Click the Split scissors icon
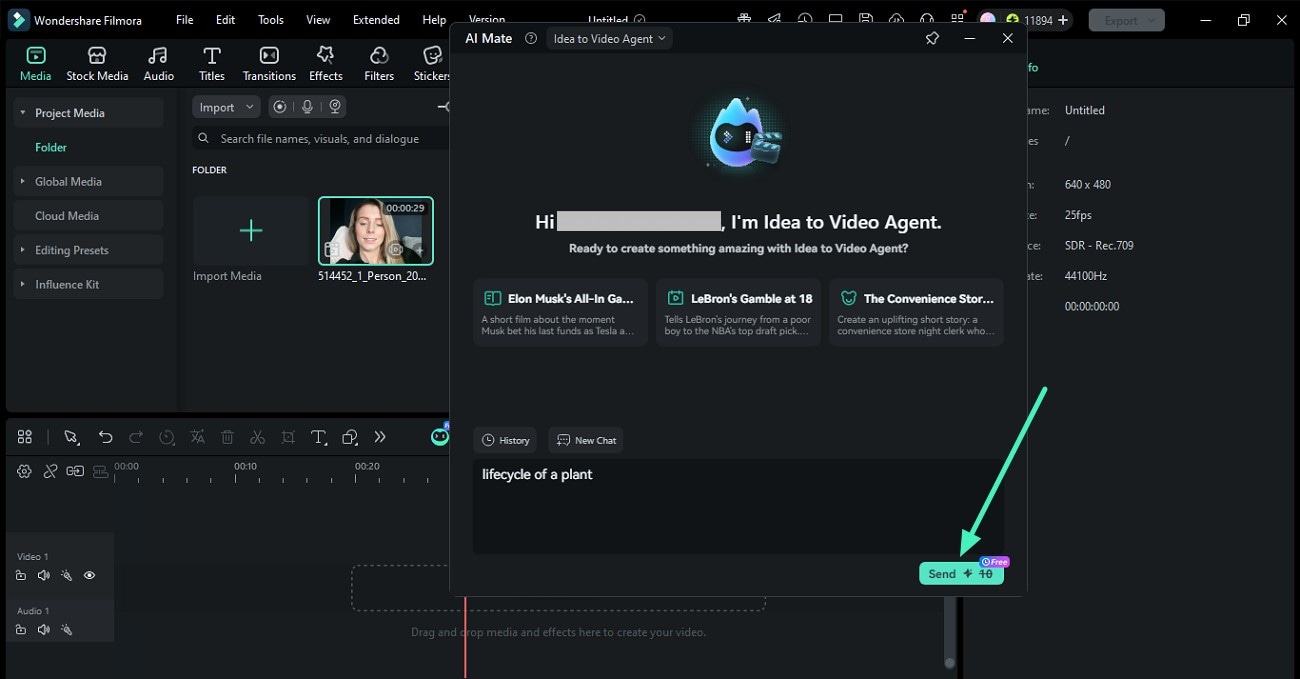1300x679 pixels. (x=257, y=437)
